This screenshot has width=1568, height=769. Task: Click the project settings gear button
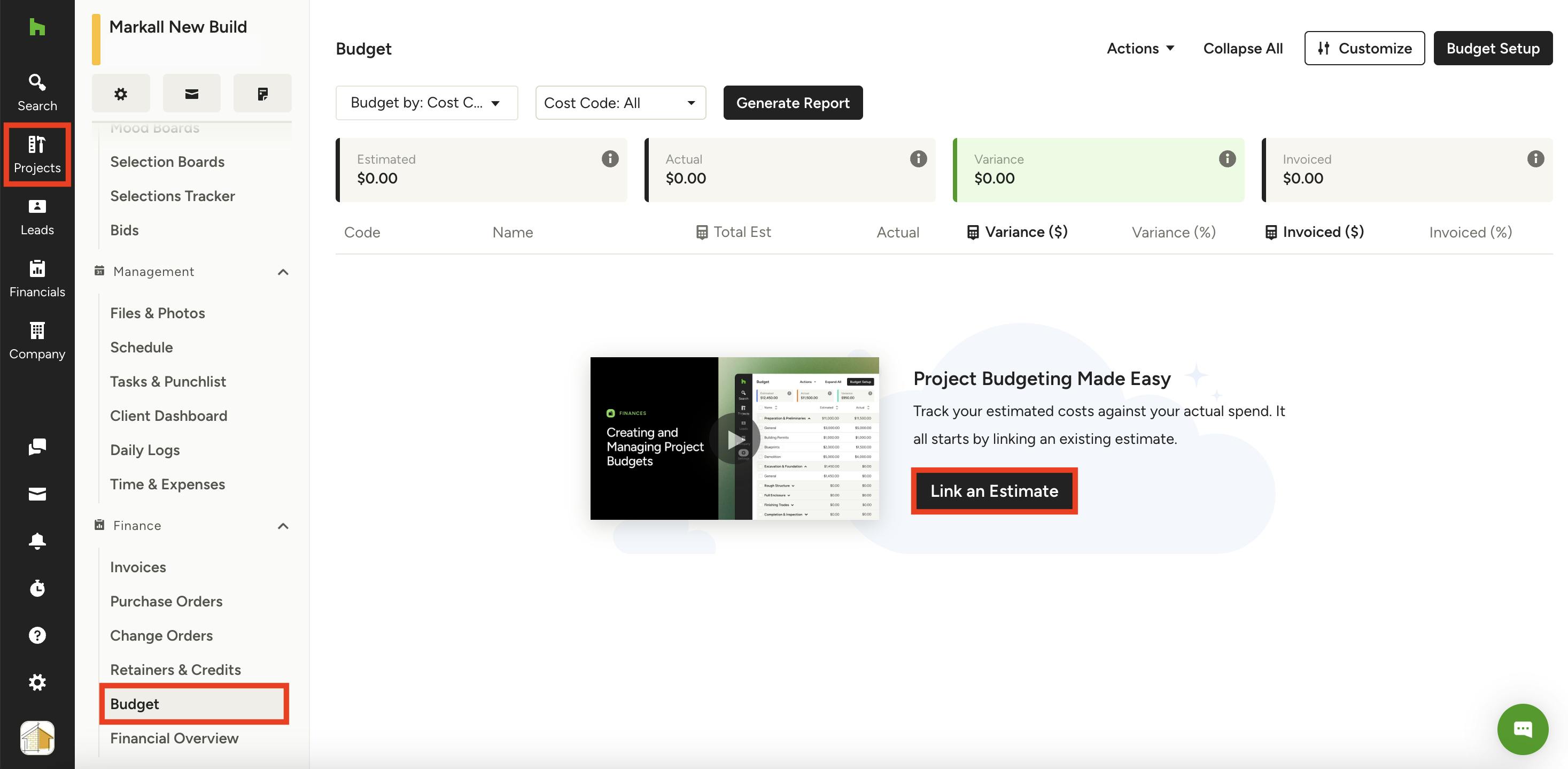tap(121, 94)
